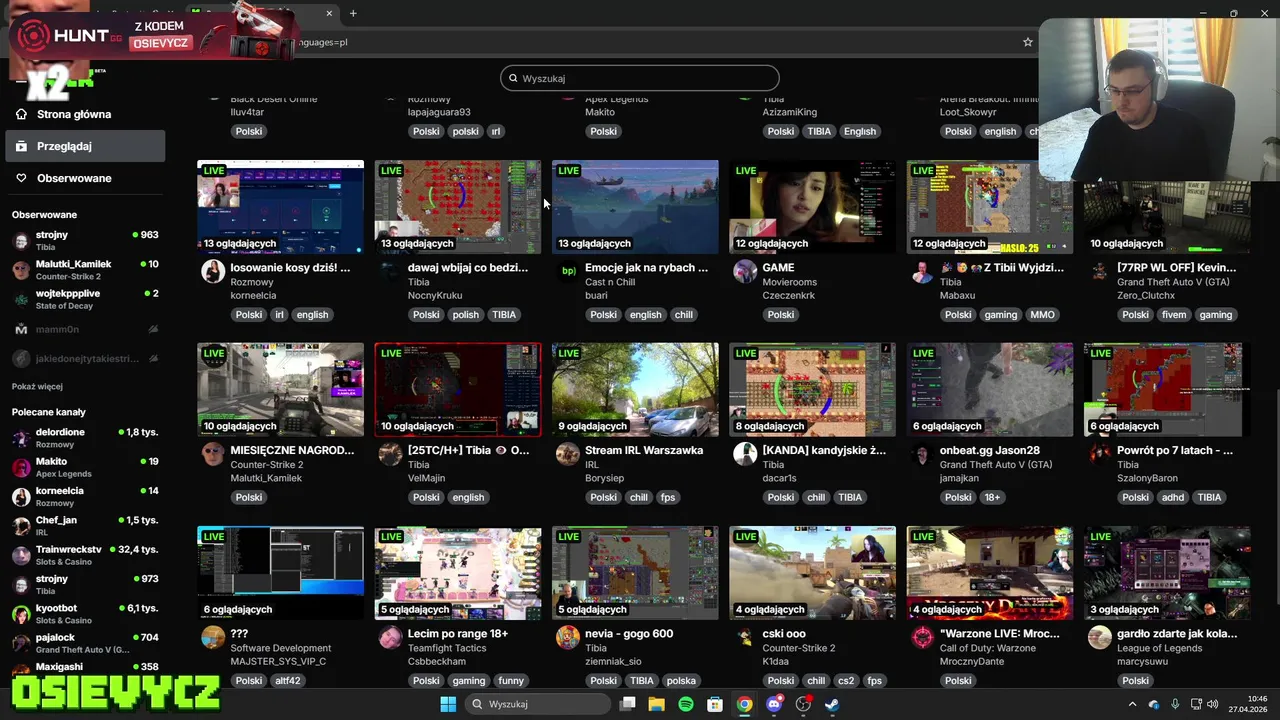Open korneelcia avatar in Polecane kanały
1280x720 pixels.
point(21,497)
